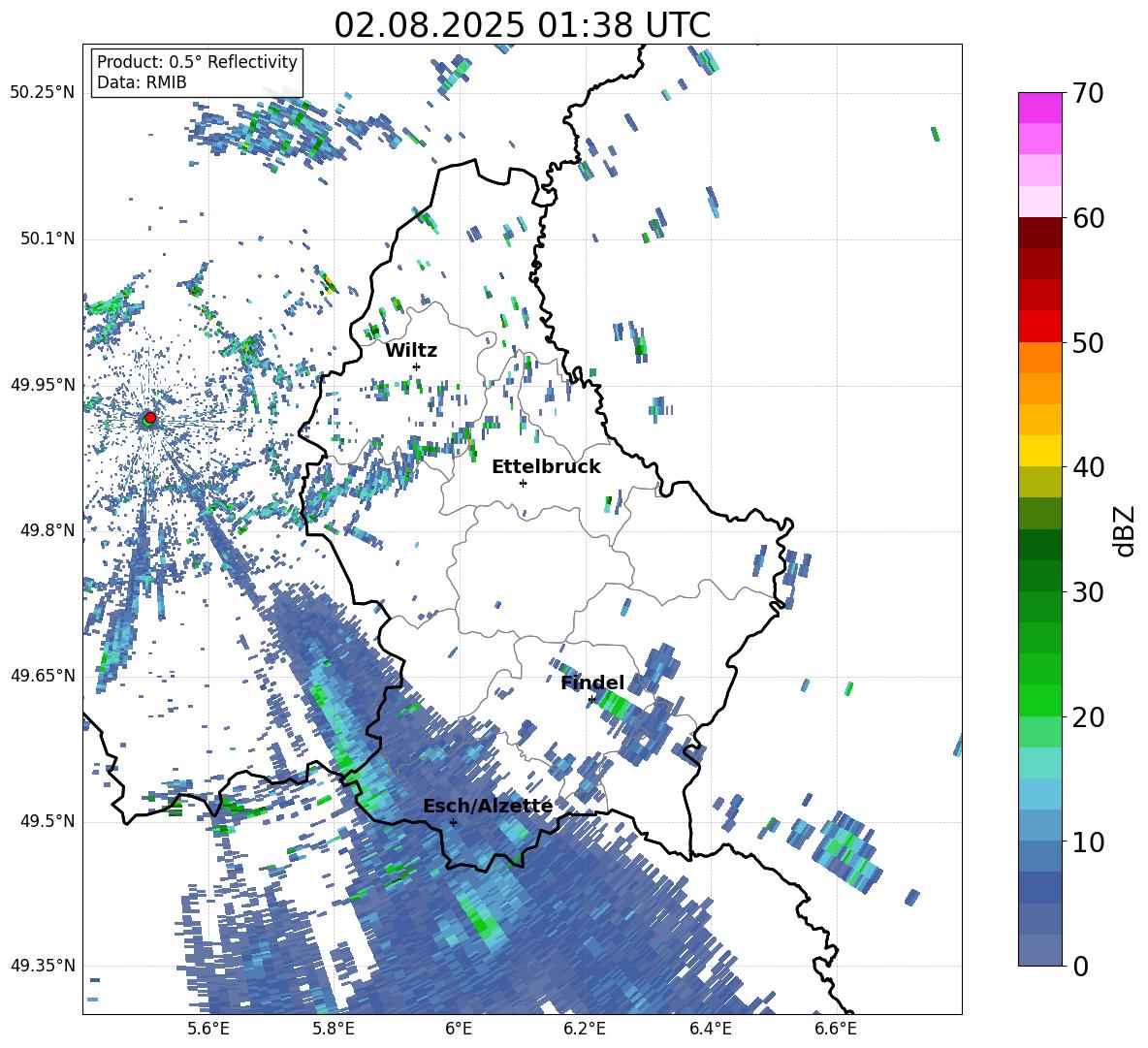The height and width of the screenshot is (1048, 1148).
Task: Click the red radar site marker
Action: click(x=150, y=418)
